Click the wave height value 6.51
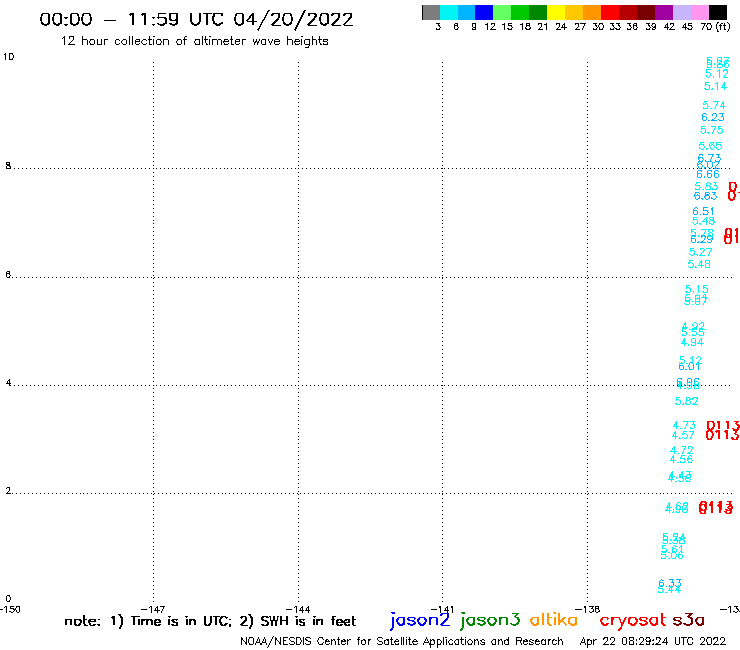The width and height of the screenshot is (740, 650). coord(704,211)
